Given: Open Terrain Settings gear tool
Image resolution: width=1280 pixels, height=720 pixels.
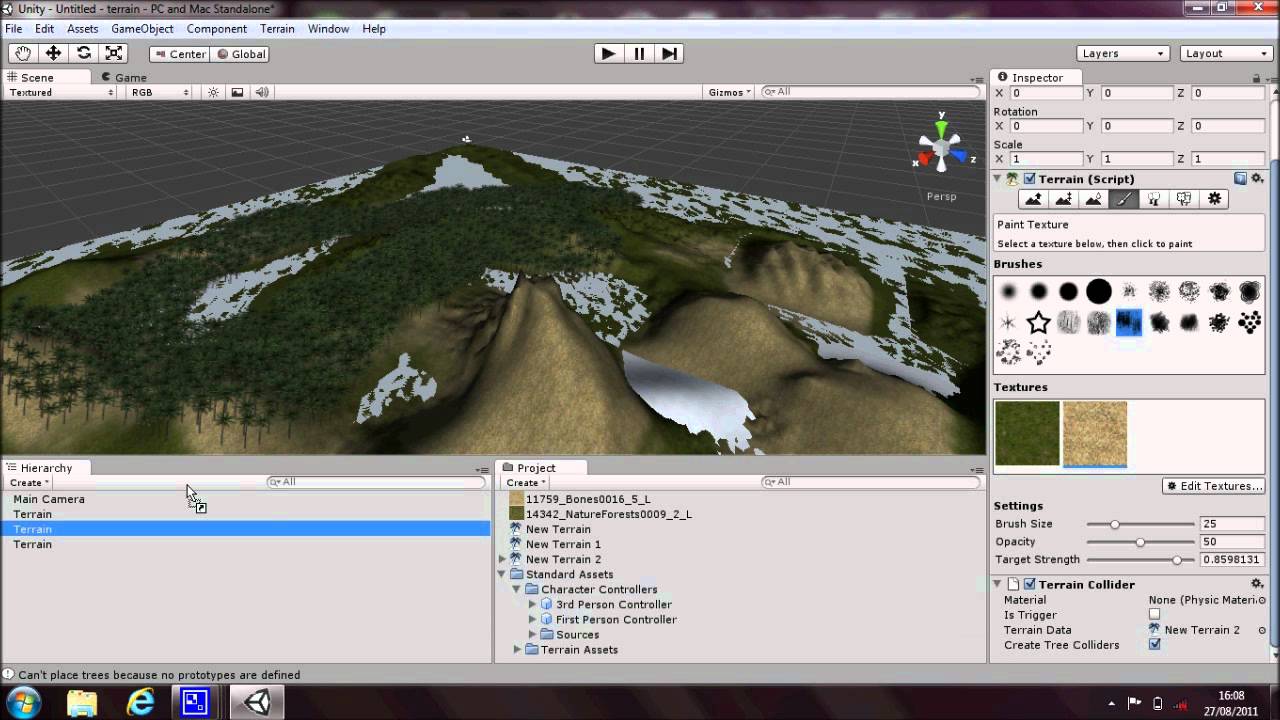Looking at the screenshot, I should click(1214, 199).
